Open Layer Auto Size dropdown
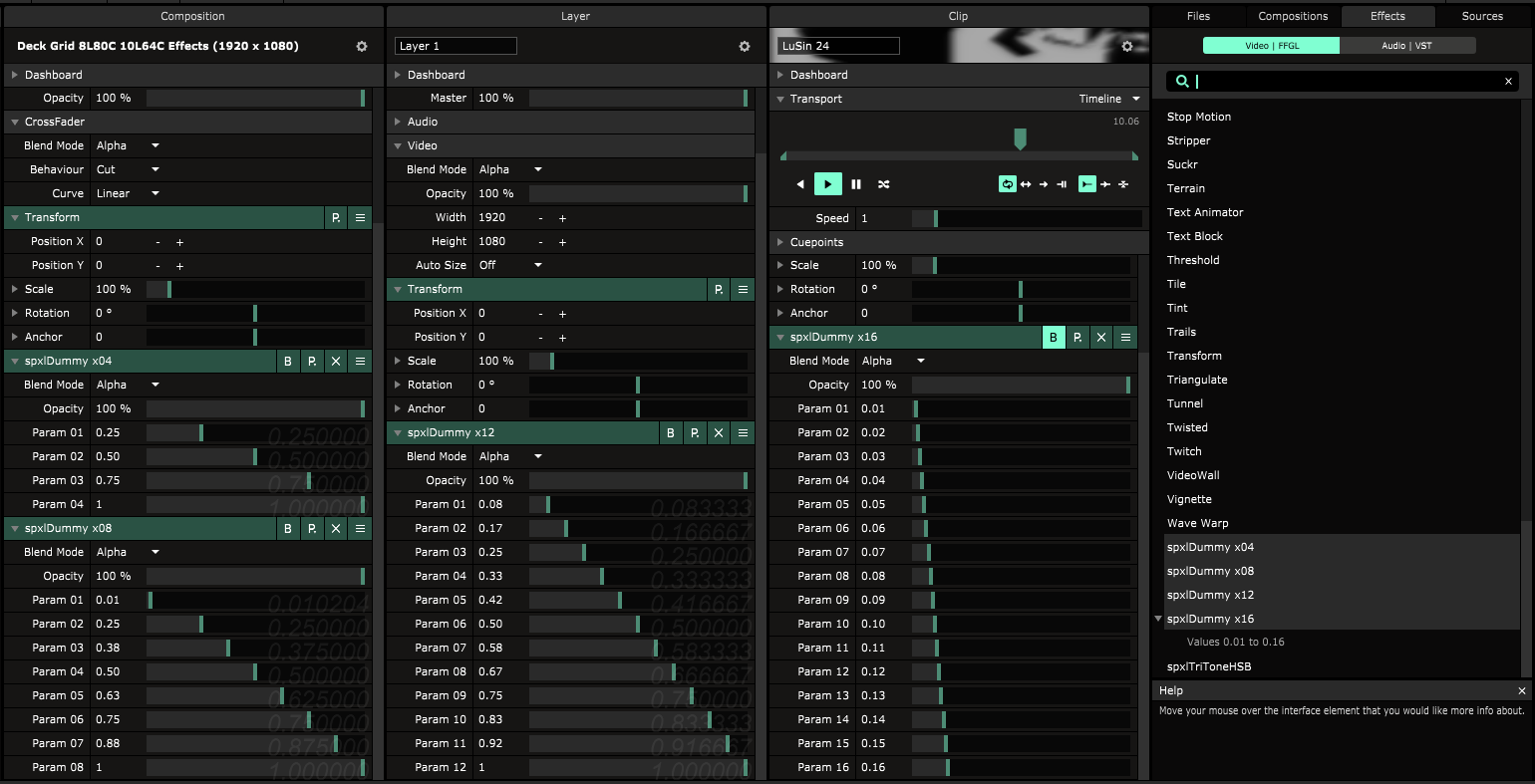The image size is (1535, 784). [x=509, y=265]
